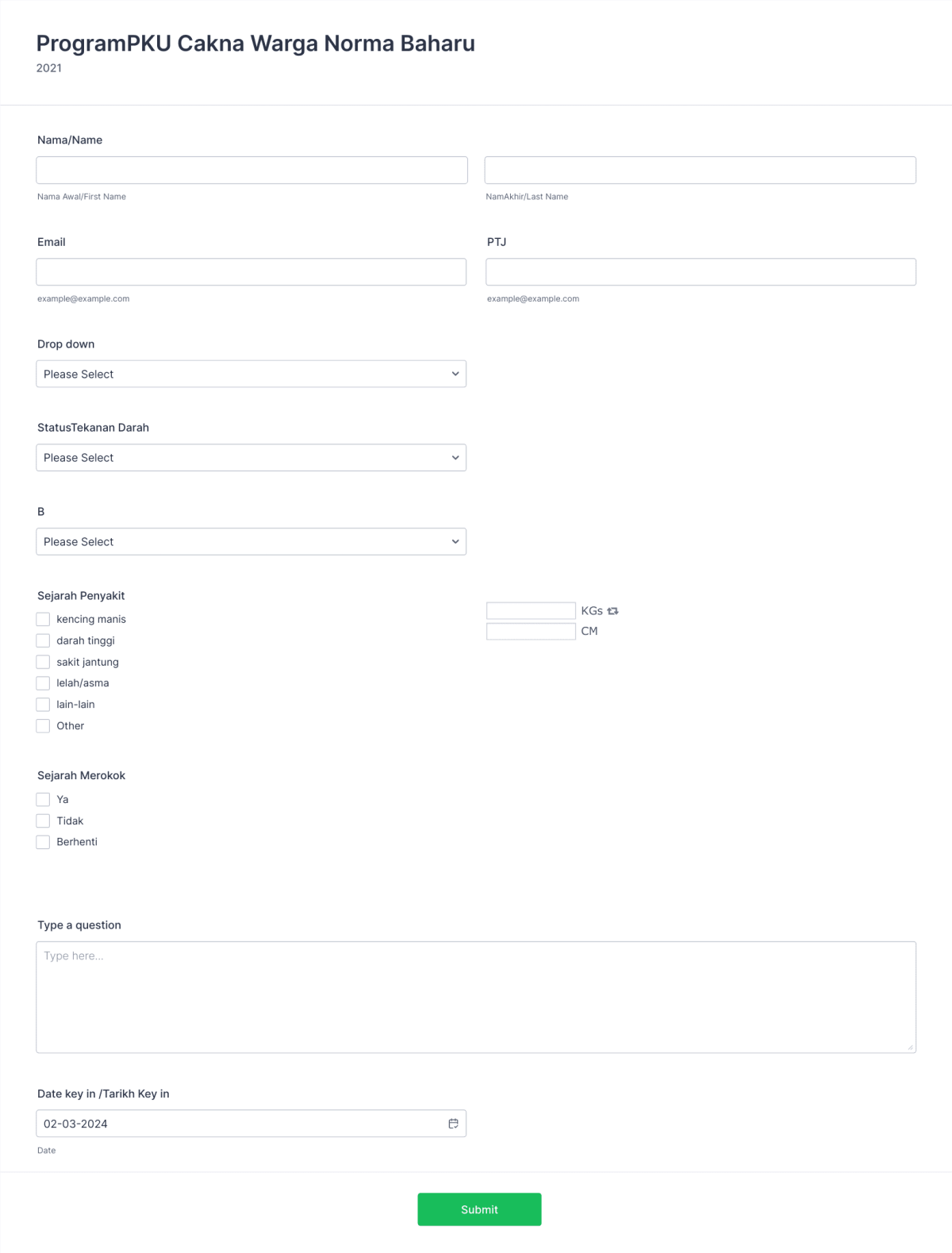The image size is (952, 1253).
Task: Open the Drop down select menu
Action: 251,374
